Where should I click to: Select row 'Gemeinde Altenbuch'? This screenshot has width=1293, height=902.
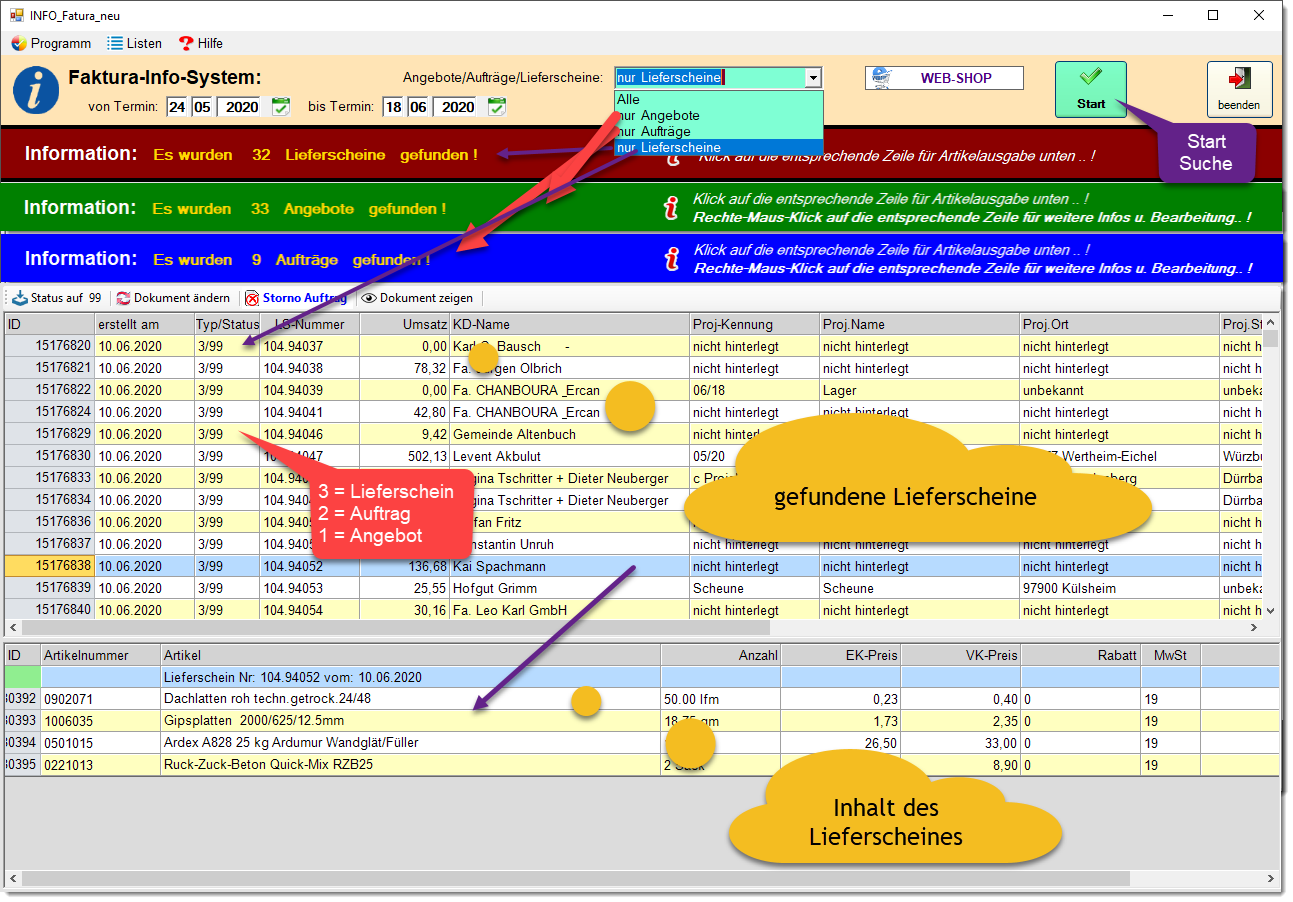point(633,434)
